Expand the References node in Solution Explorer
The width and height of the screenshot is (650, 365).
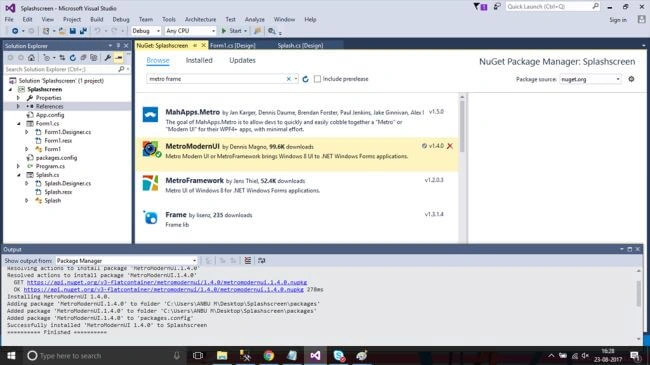point(18,106)
